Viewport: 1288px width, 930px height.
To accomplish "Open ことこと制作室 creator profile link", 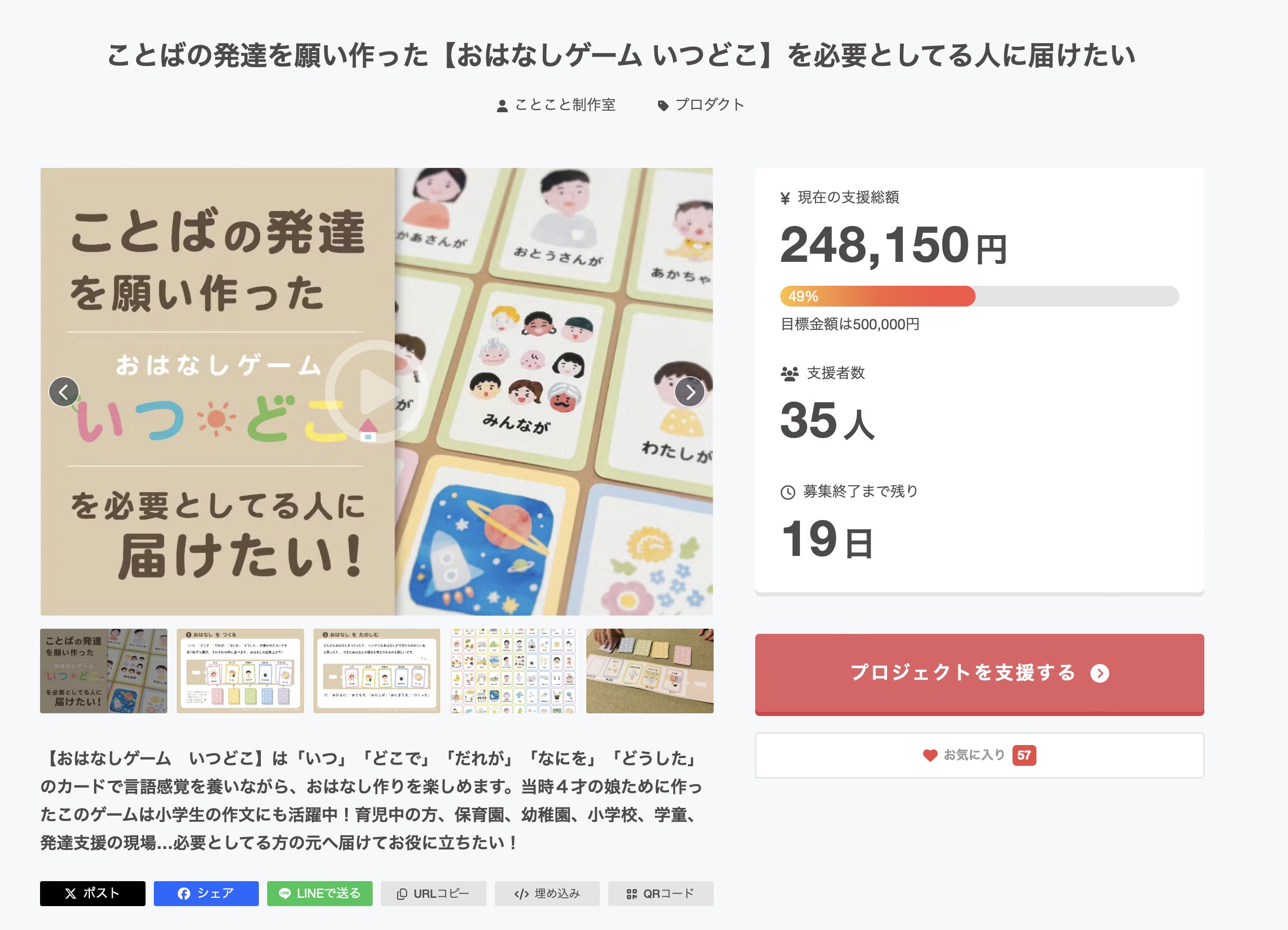I will coord(564,105).
